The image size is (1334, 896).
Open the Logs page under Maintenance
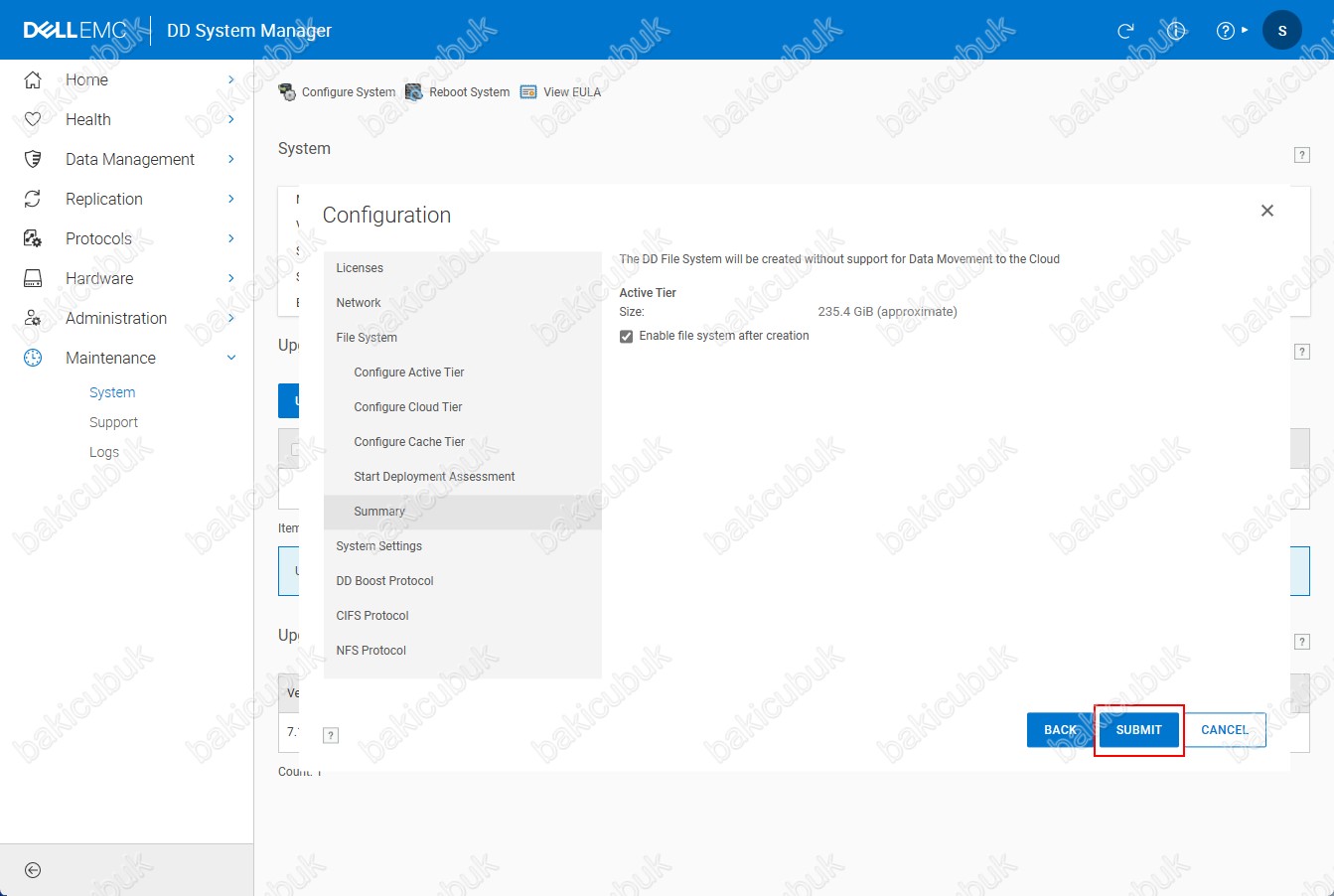pos(104,452)
